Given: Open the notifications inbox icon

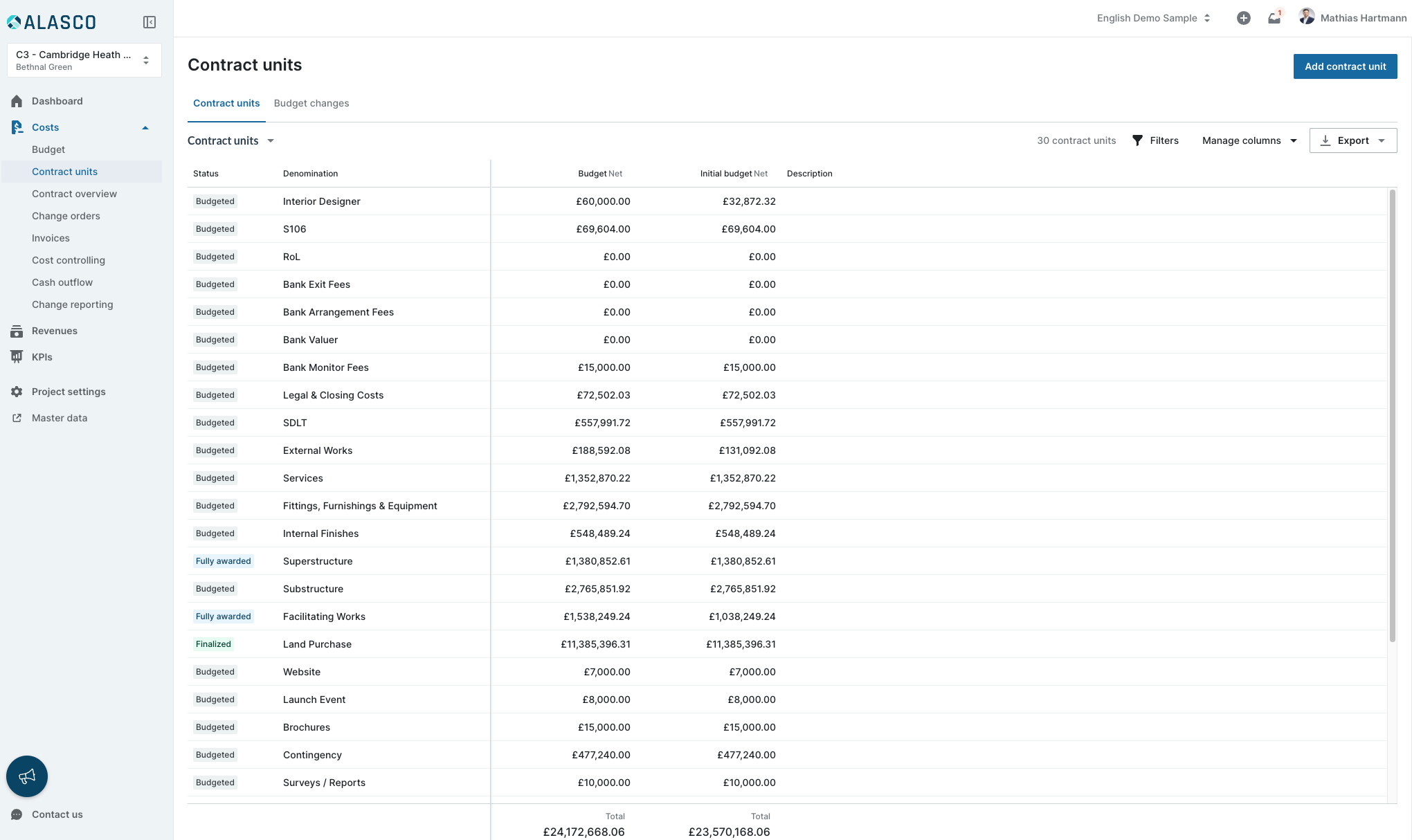Looking at the screenshot, I should [1274, 18].
